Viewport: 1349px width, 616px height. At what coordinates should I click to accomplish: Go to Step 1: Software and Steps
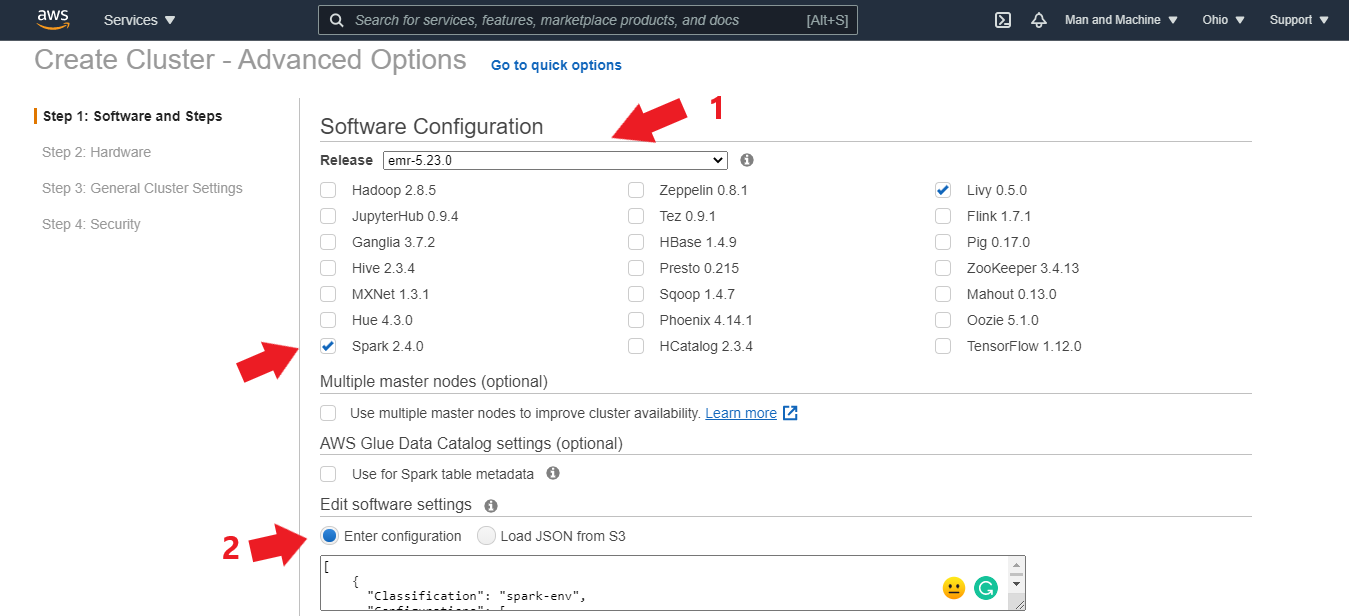pos(133,116)
